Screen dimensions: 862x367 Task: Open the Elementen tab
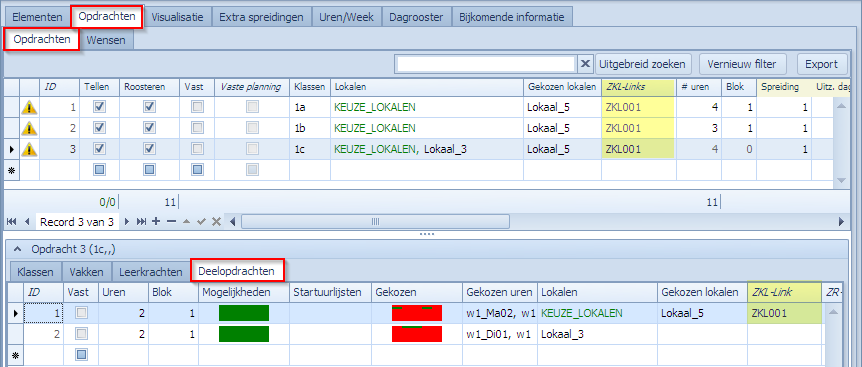point(37,17)
